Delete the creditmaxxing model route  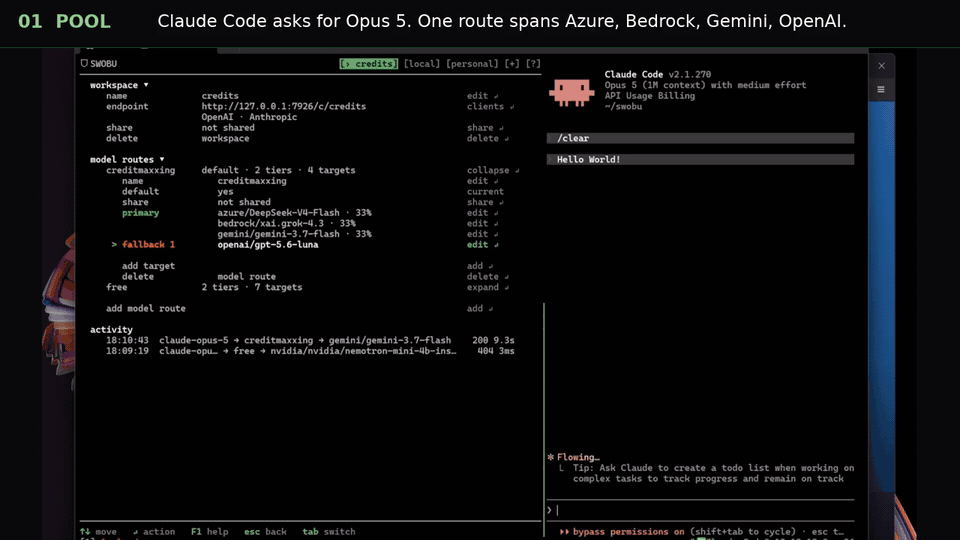[x=488, y=277]
